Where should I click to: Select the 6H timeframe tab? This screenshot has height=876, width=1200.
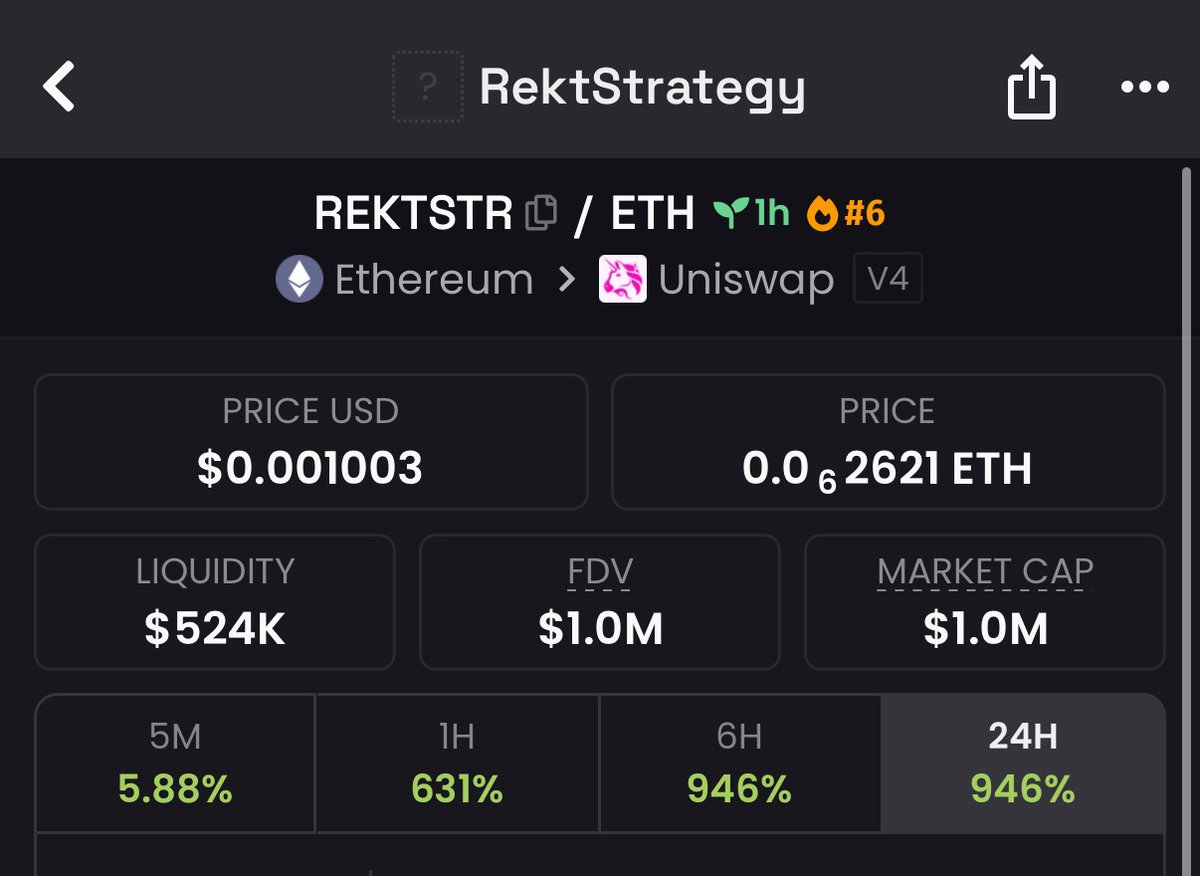(x=739, y=764)
